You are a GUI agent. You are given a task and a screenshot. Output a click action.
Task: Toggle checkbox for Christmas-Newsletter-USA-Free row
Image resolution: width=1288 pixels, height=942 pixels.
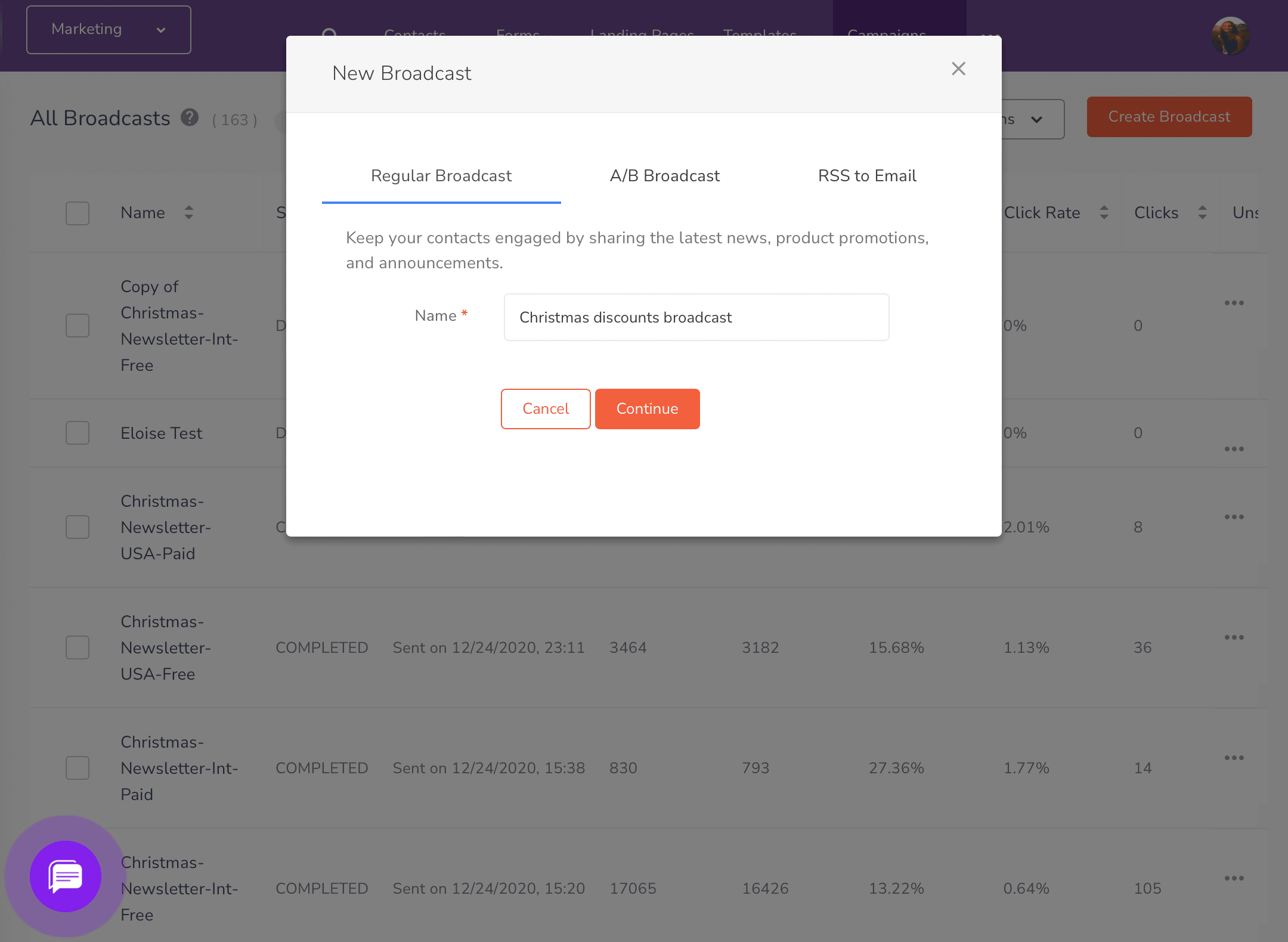point(79,647)
